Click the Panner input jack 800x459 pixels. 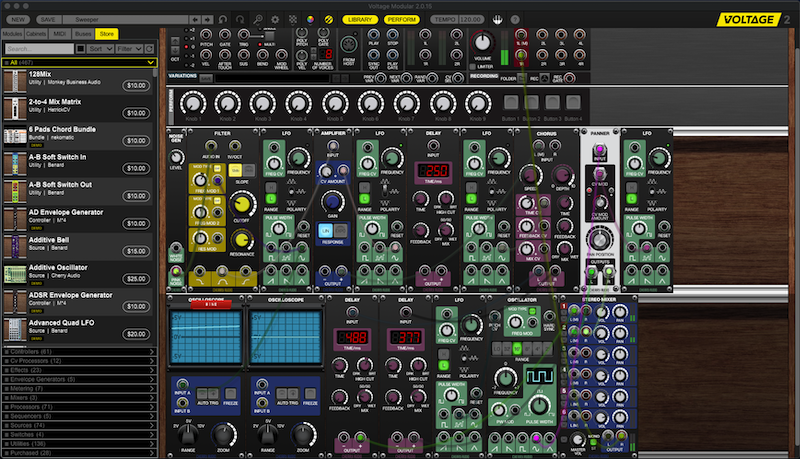[x=599, y=150]
